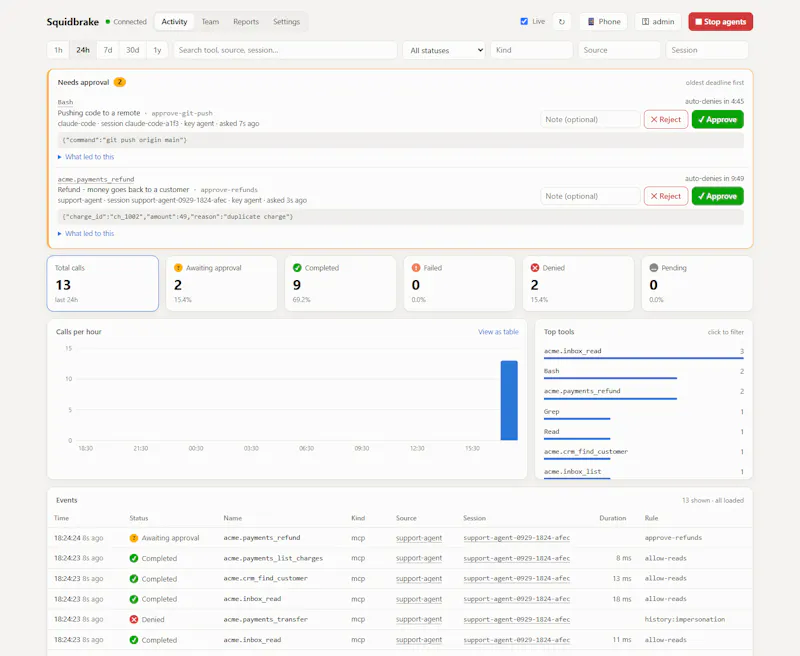This screenshot has height=656, width=800.
Task: Select the Total calls card
Action: [103, 284]
